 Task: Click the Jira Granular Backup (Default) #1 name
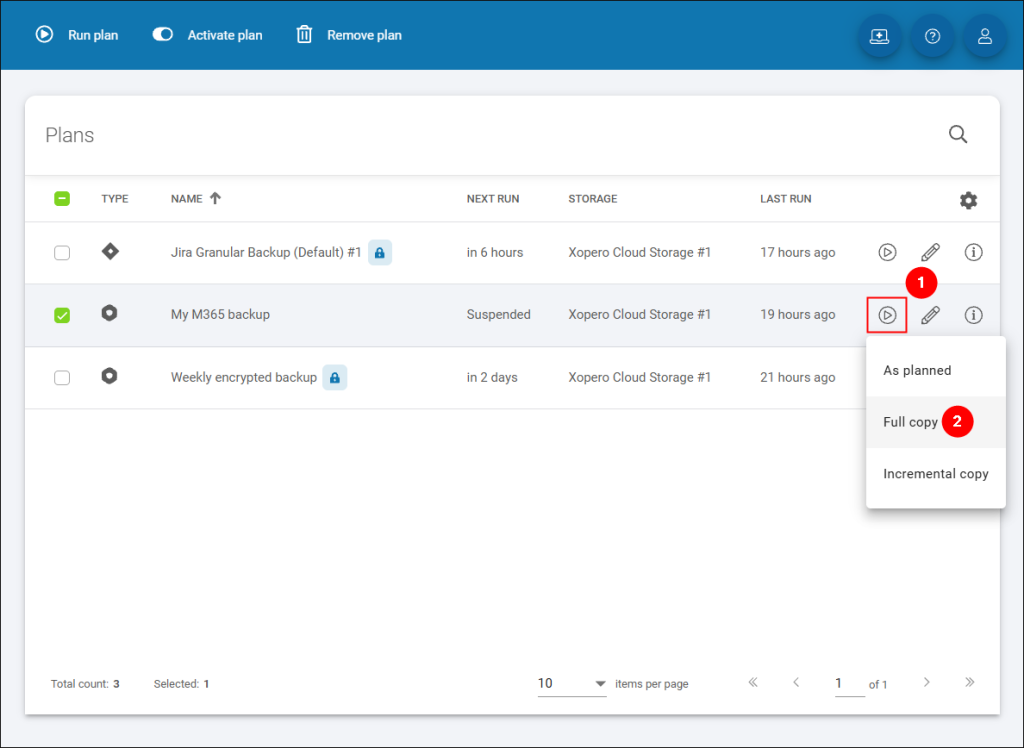266,252
